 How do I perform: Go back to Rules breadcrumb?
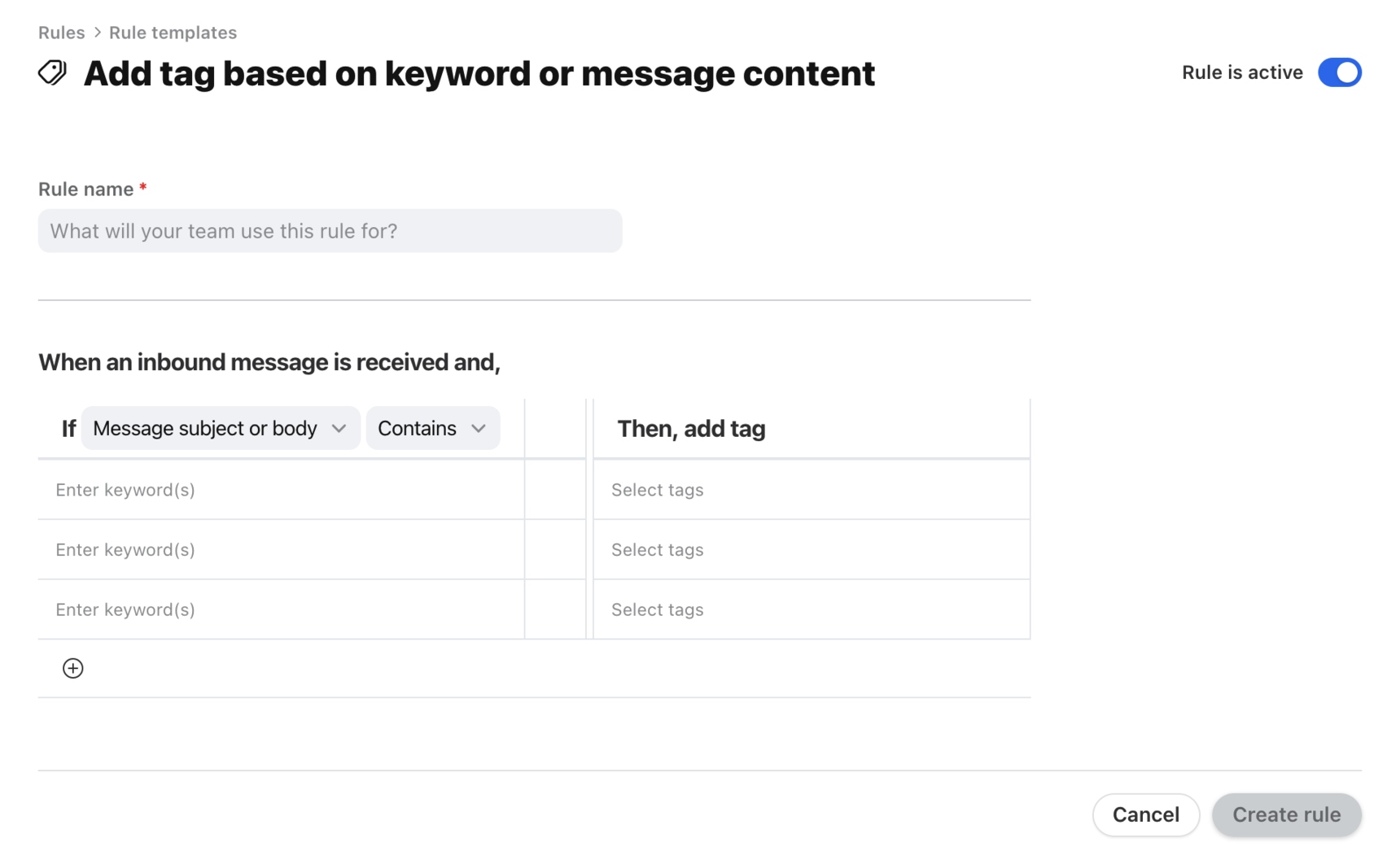[61, 33]
